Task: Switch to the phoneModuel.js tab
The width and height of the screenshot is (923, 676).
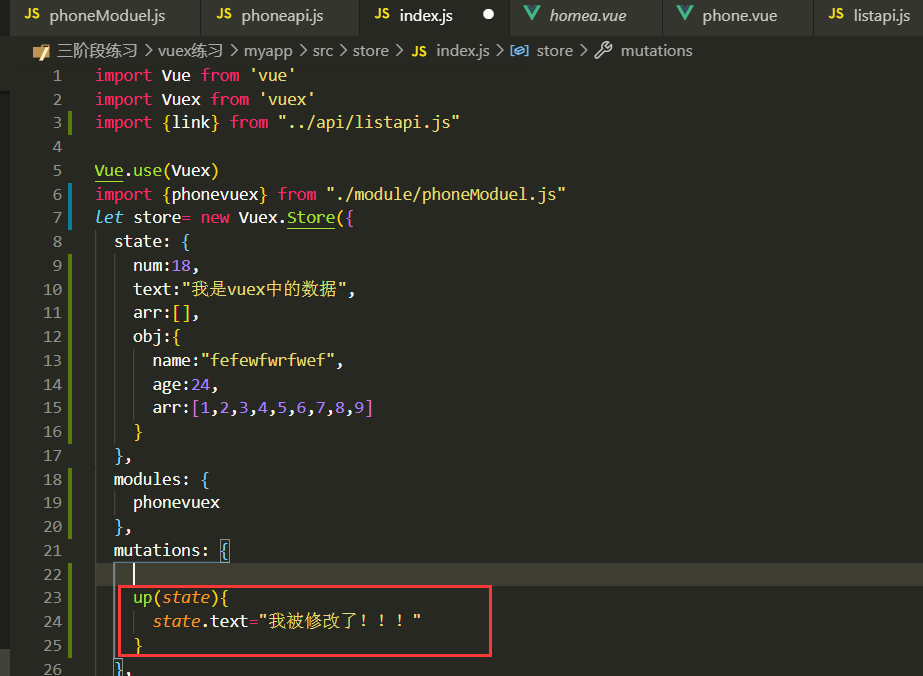Action: click(105, 16)
